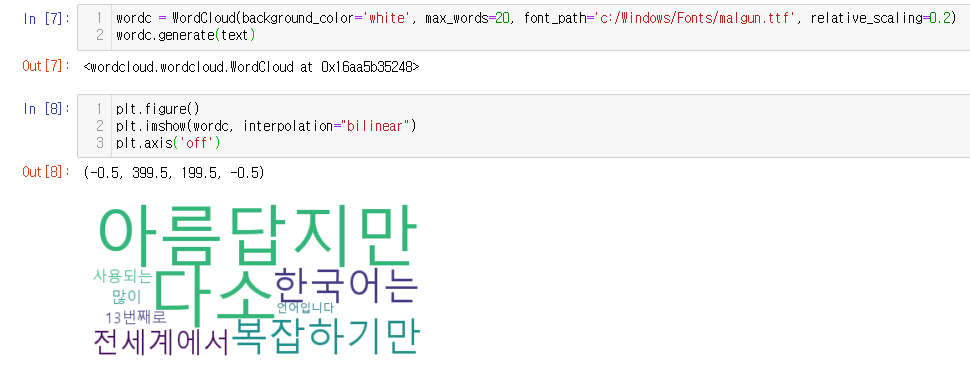Screen dimensions: 970x377
Task: Click the word 복잡하기만 in the cloud
Action: (x=327, y=336)
